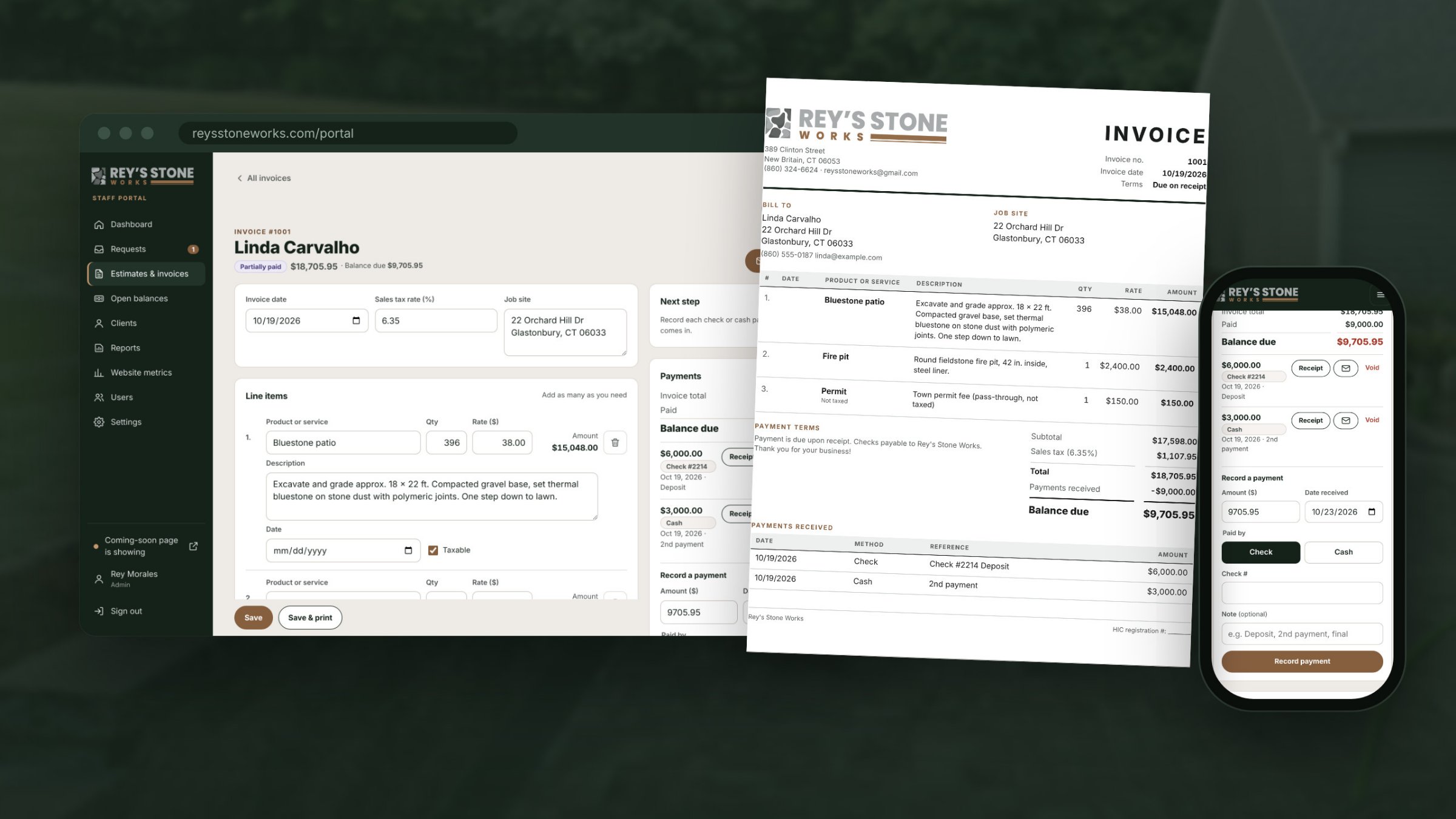This screenshot has height=819, width=1456.
Task: Open the phone hamburger menu
Action: coord(1380,295)
